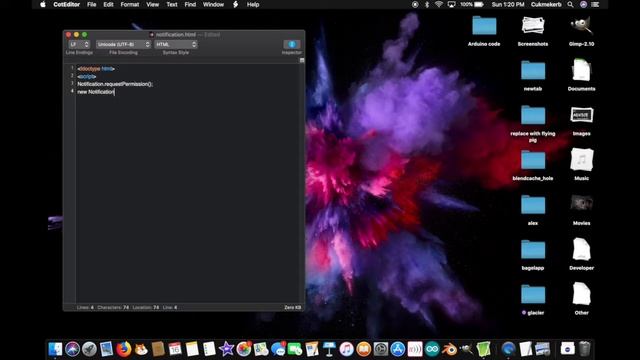Screen dimensions: 640x360
Task: Open the File menu
Action: point(91,4)
